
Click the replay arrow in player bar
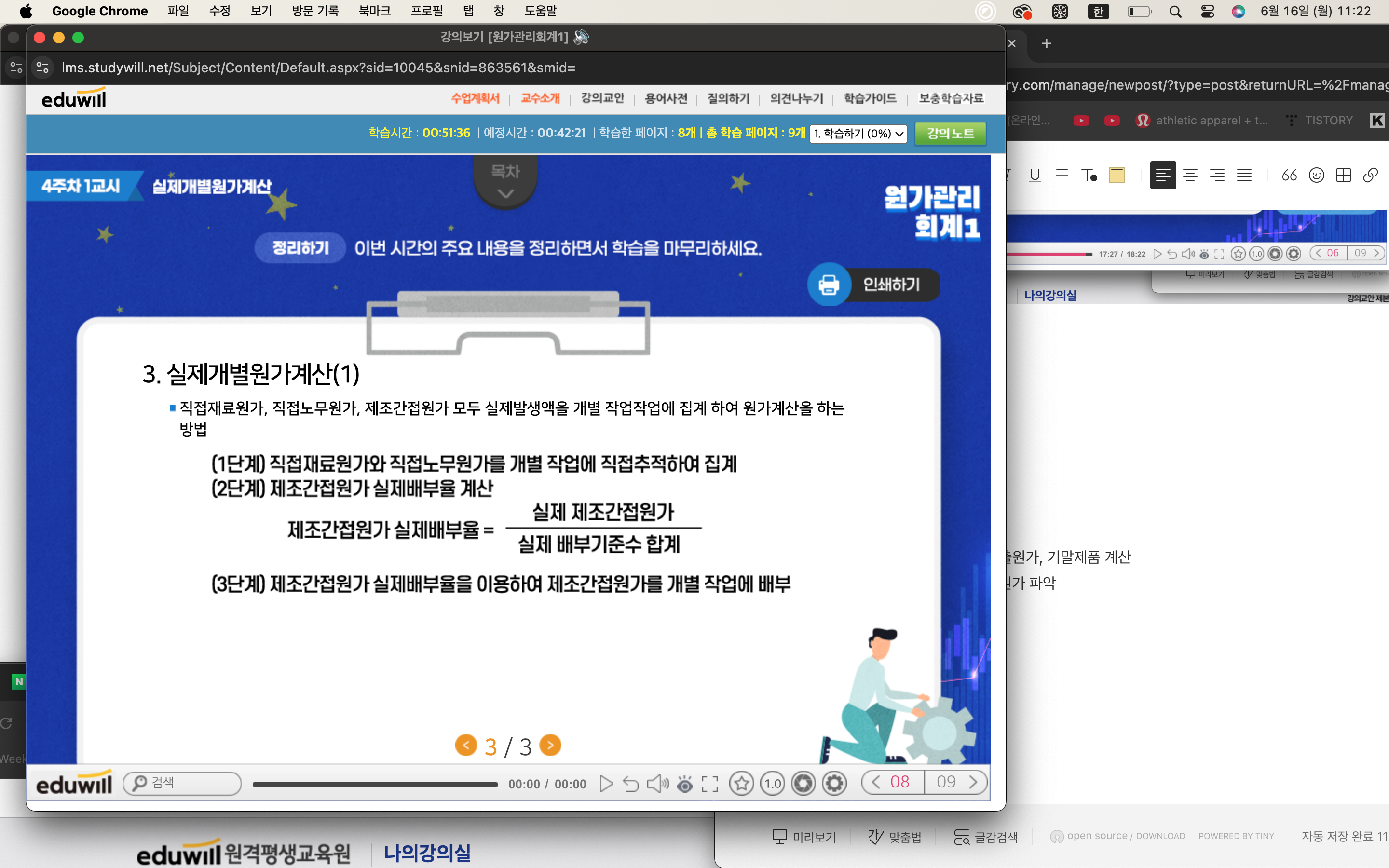pyautogui.click(x=630, y=784)
